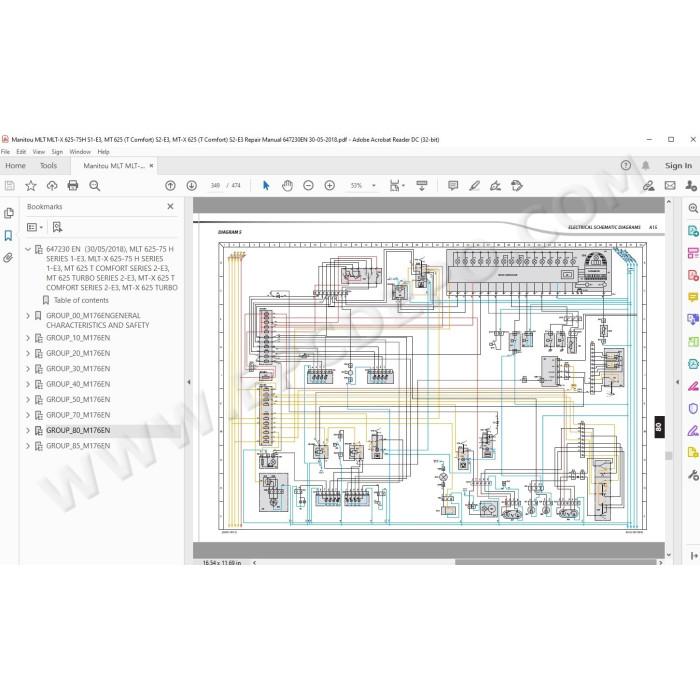Select the GROUP_80_M176EN bookmark
Viewport: 700px width, 700px height.
[x=78, y=430]
